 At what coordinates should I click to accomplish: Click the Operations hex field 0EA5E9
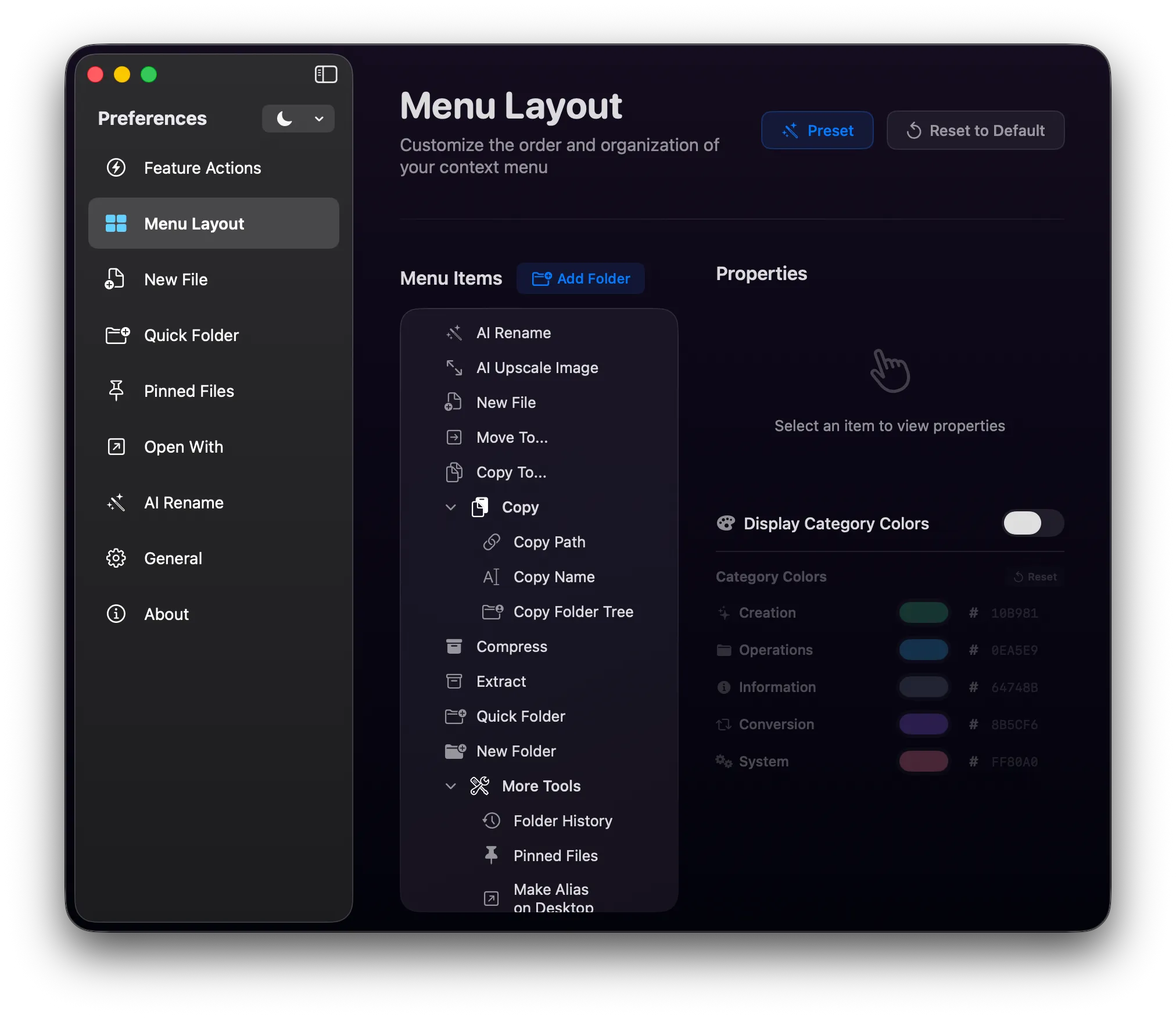1014,650
